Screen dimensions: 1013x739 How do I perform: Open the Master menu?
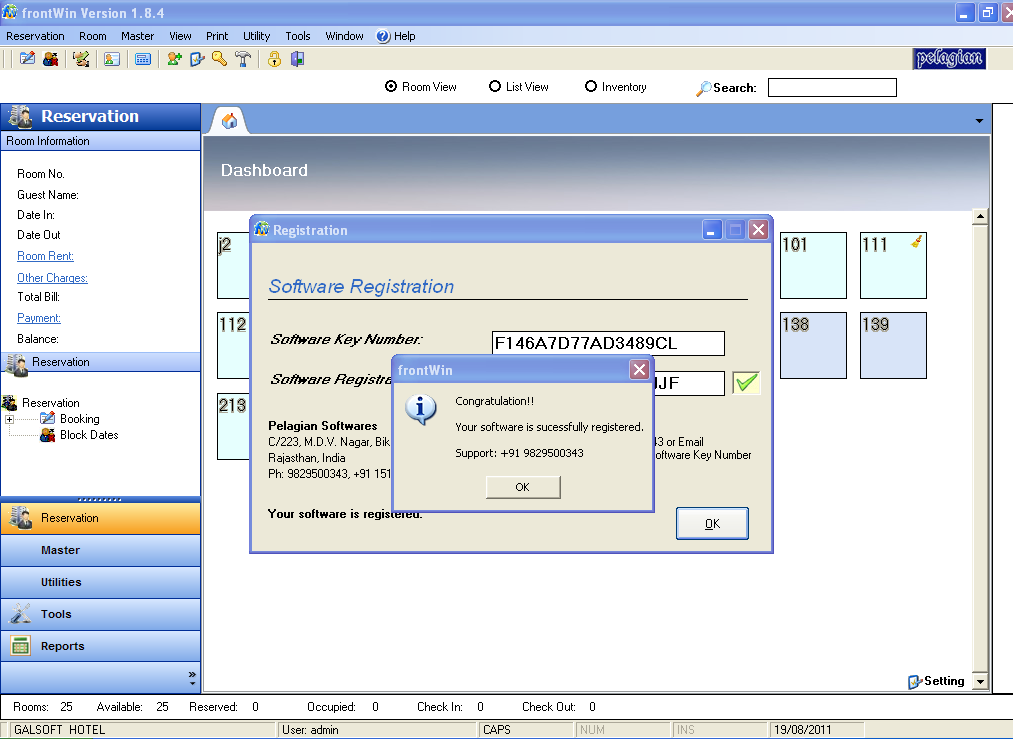138,36
